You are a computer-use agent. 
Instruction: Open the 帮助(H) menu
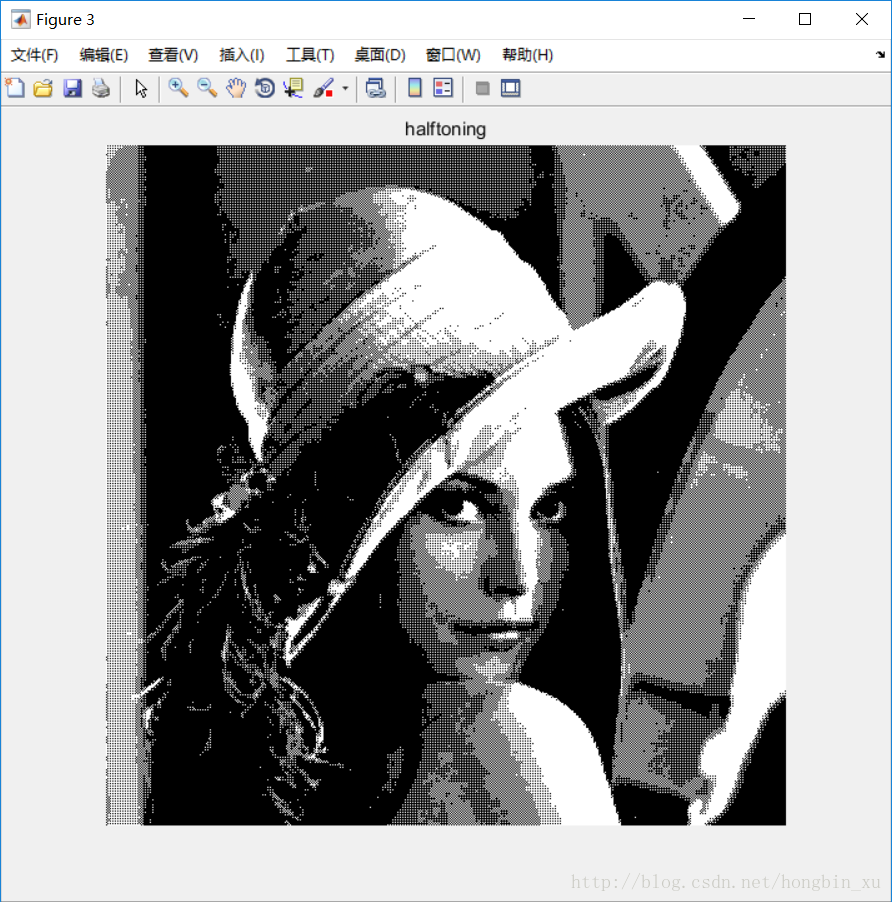point(527,55)
